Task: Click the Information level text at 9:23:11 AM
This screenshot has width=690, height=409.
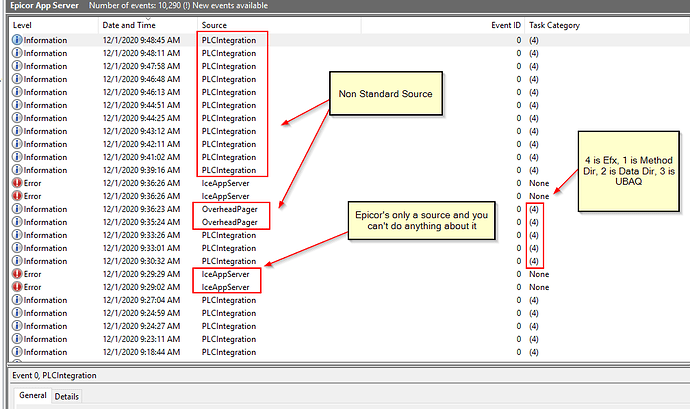Action: (x=45, y=339)
